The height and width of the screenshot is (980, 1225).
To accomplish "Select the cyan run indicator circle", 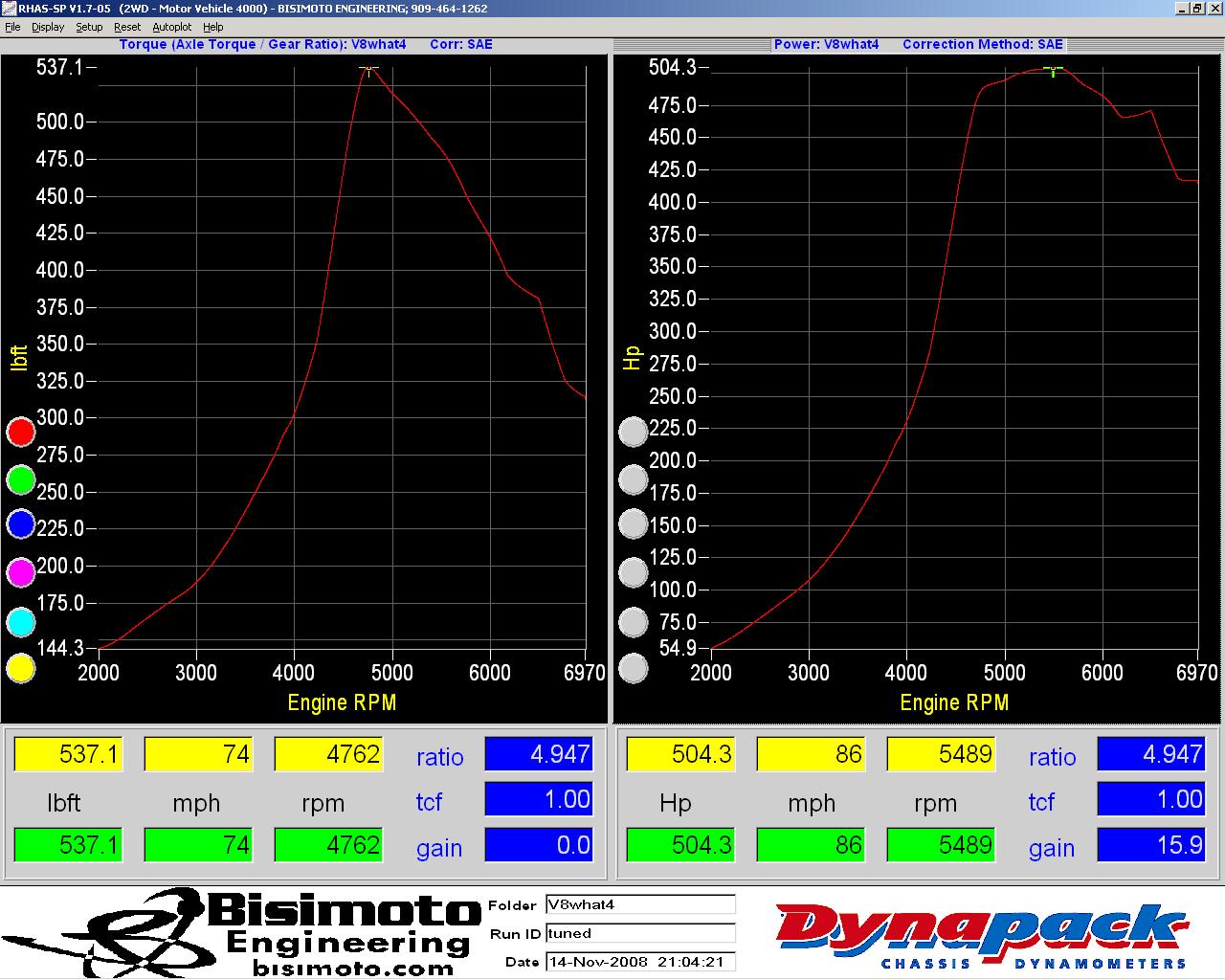I will coord(21,622).
